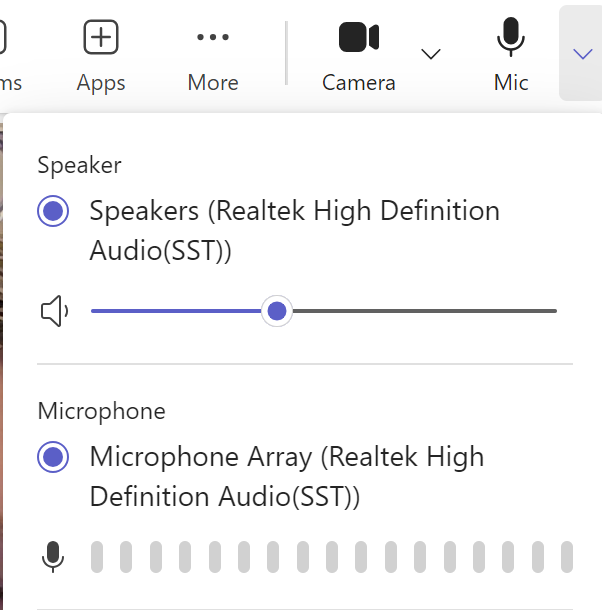Select the Microphone Array radio button

click(53, 457)
